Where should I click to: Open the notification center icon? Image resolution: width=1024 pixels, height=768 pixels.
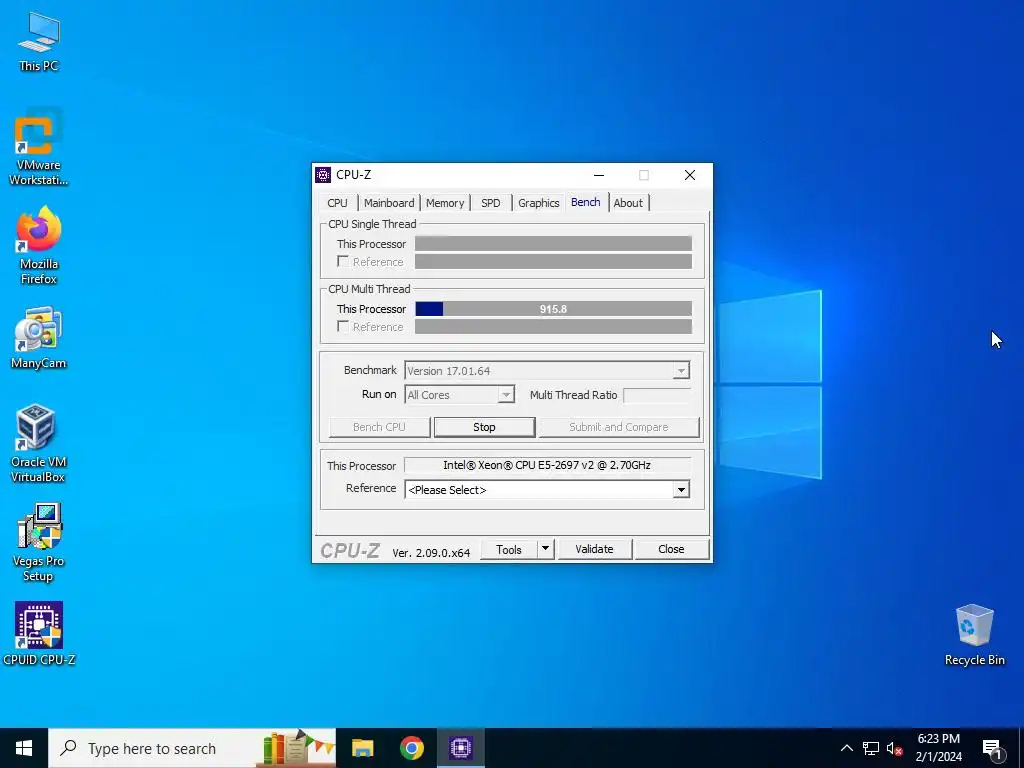pyautogui.click(x=992, y=749)
